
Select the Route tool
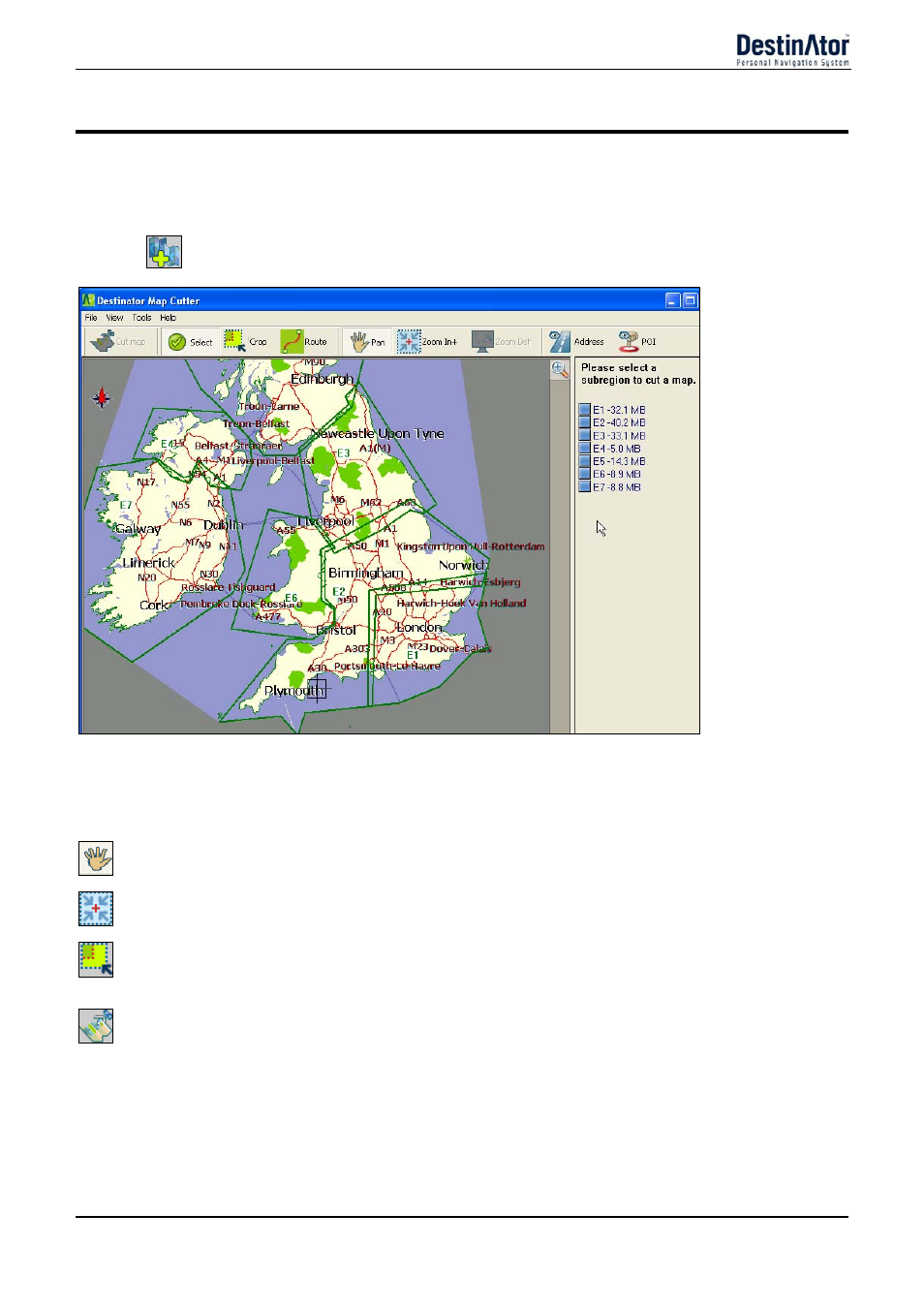click(304, 342)
